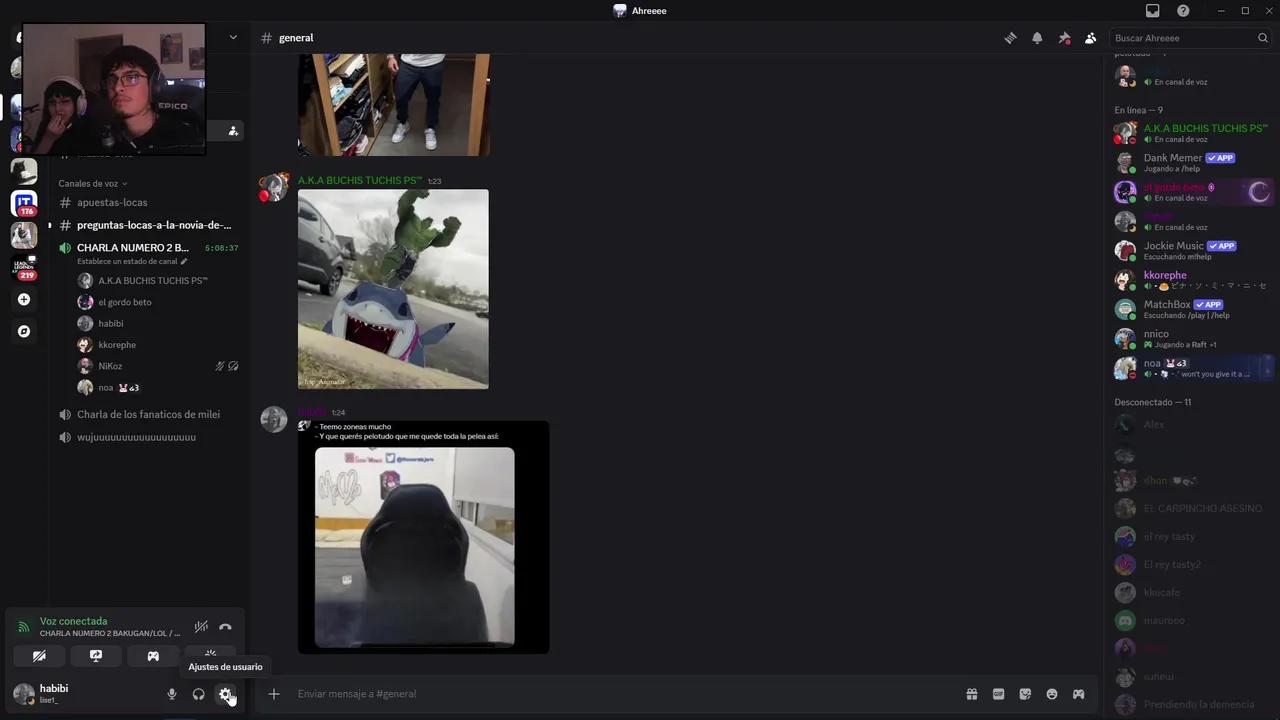Open apps gamepad icon in message bar
1280x720 pixels.
(x=1079, y=694)
